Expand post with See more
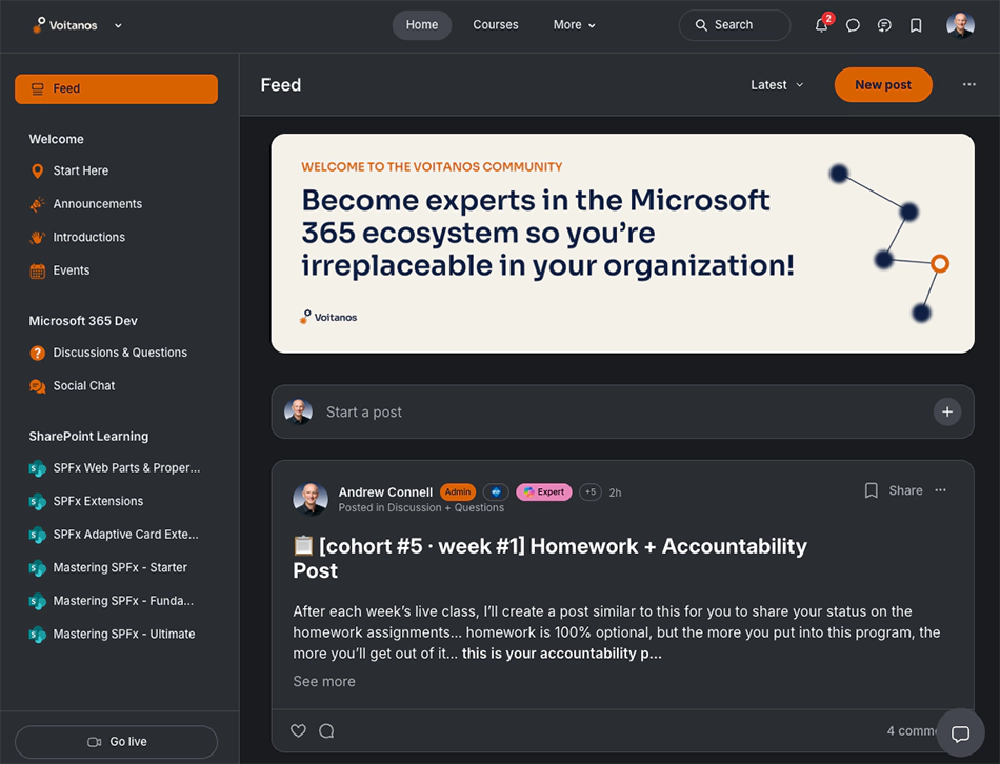Screen dimensions: 1000x764 (x=324, y=682)
